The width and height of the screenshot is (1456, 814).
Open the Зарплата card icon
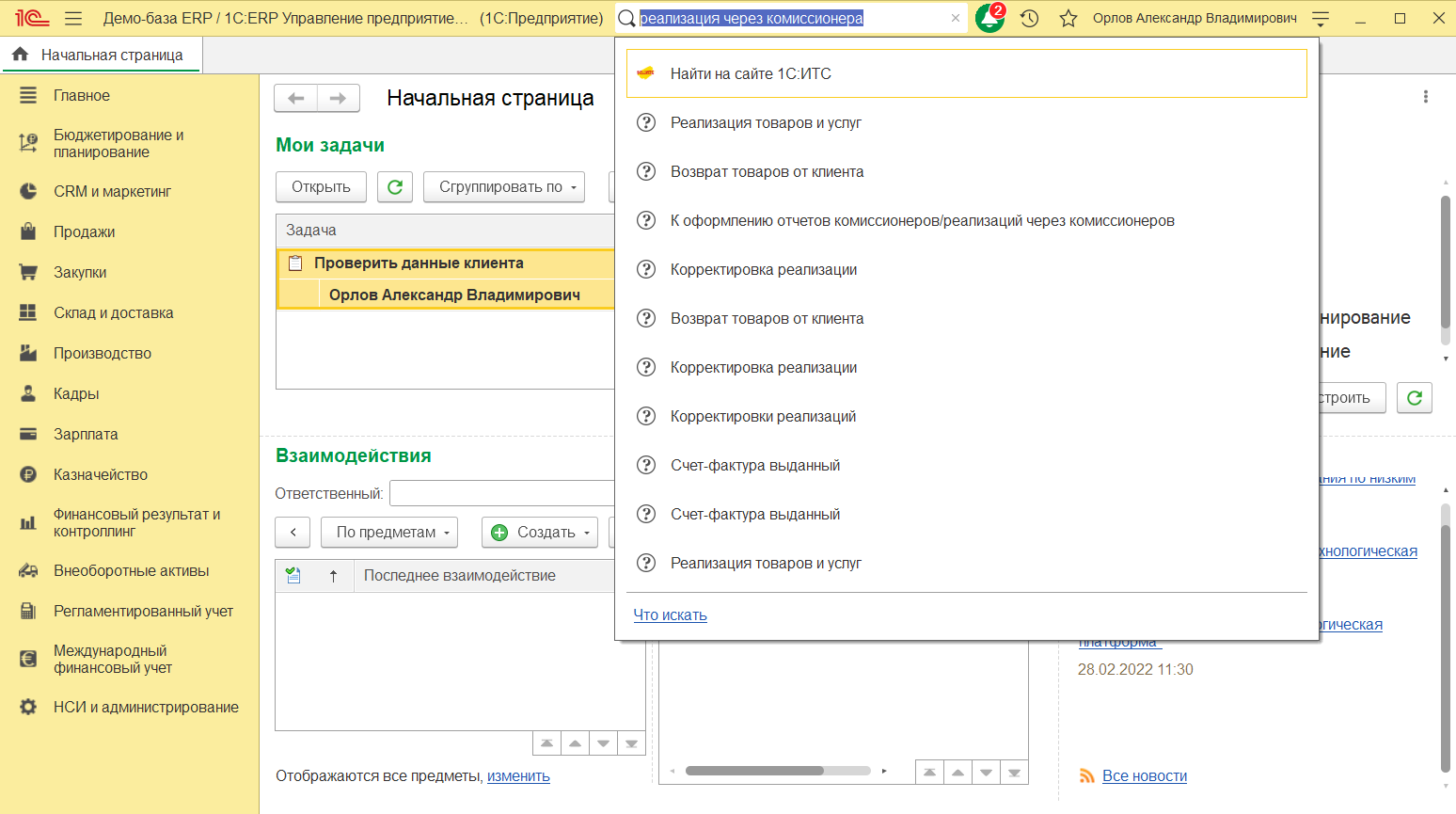click(x=28, y=434)
